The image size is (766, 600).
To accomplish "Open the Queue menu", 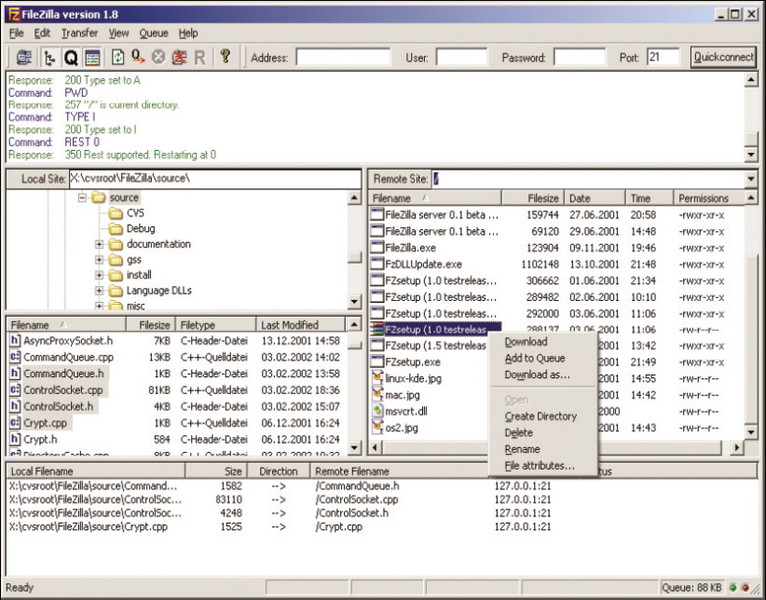I will (154, 33).
